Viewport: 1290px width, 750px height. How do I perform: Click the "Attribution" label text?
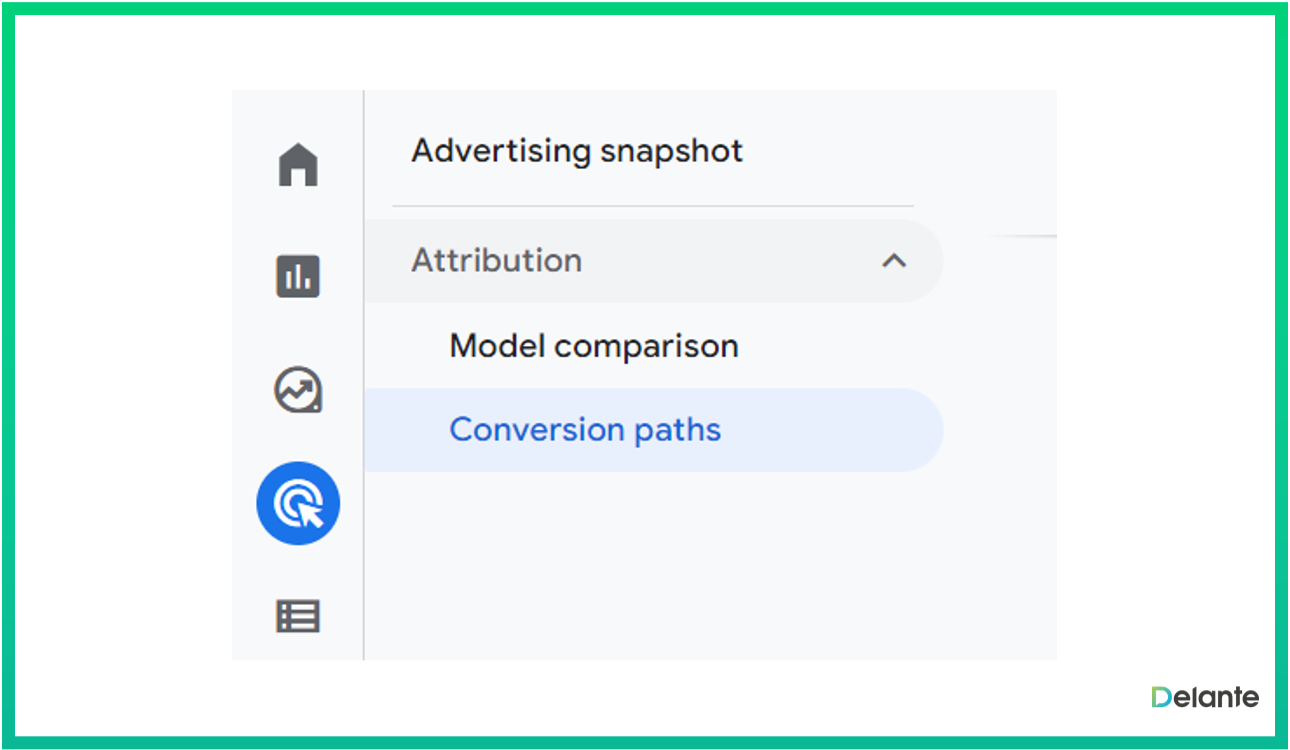click(496, 261)
